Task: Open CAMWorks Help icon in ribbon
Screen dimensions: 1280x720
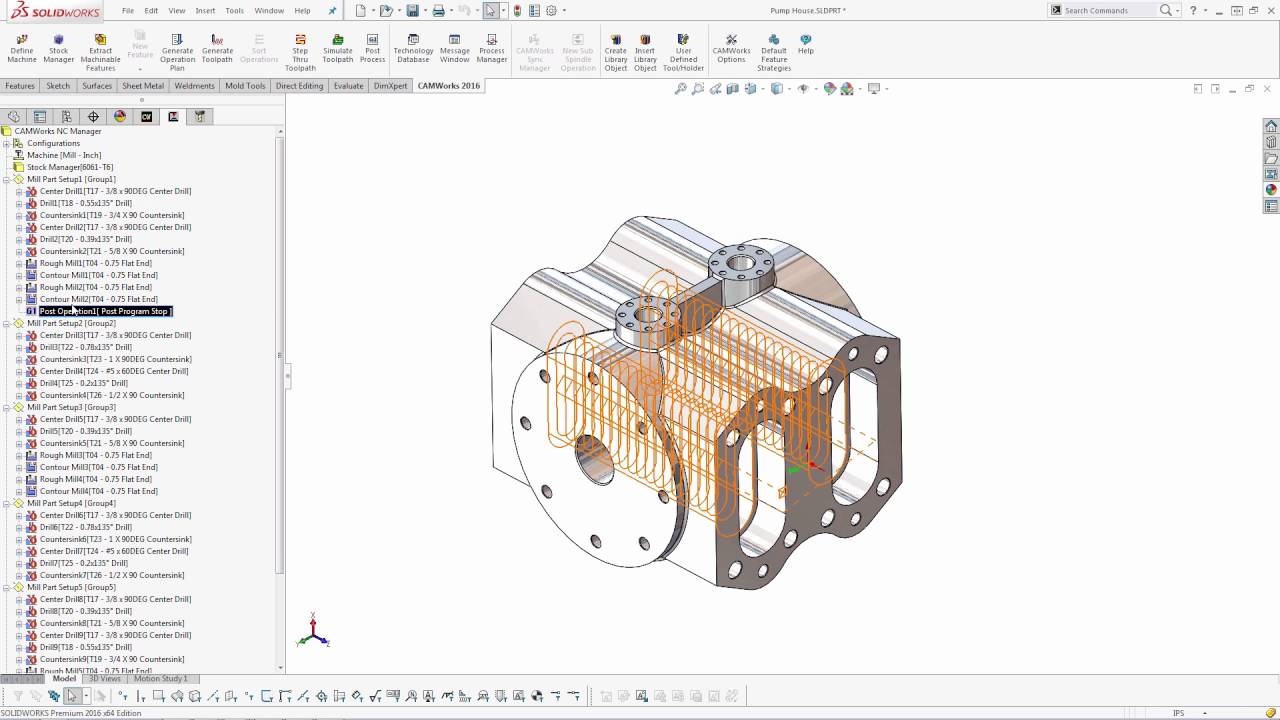Action: pos(805,45)
